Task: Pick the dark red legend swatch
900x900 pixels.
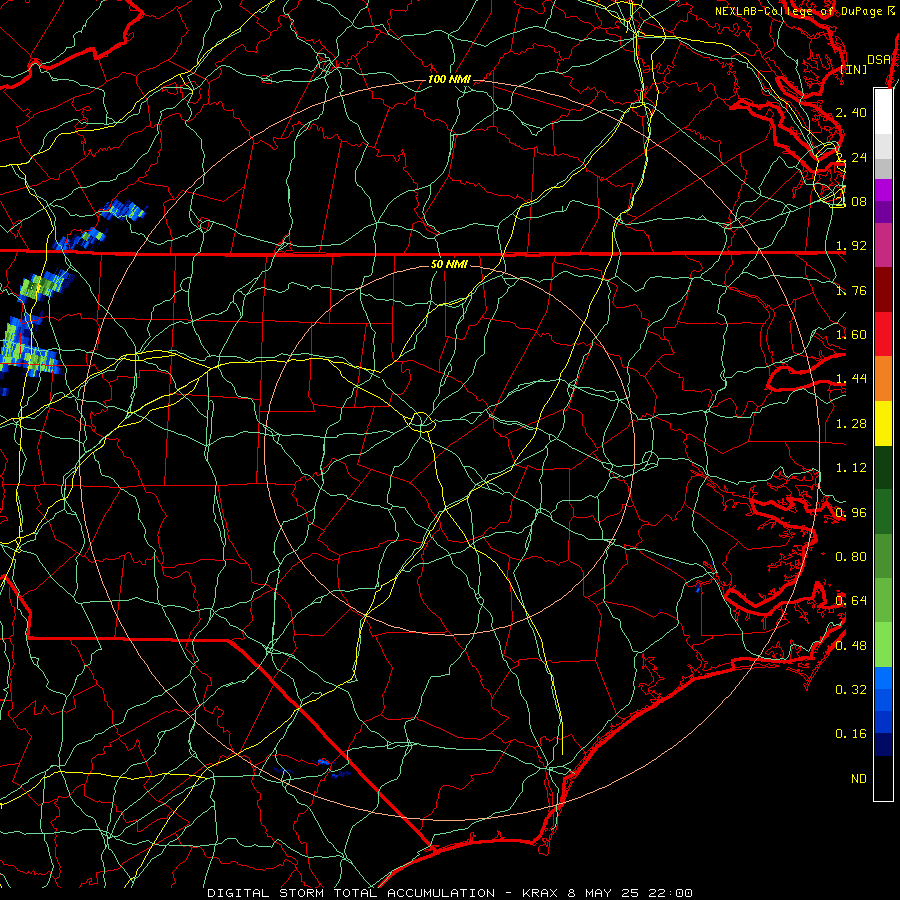Action: click(x=883, y=290)
